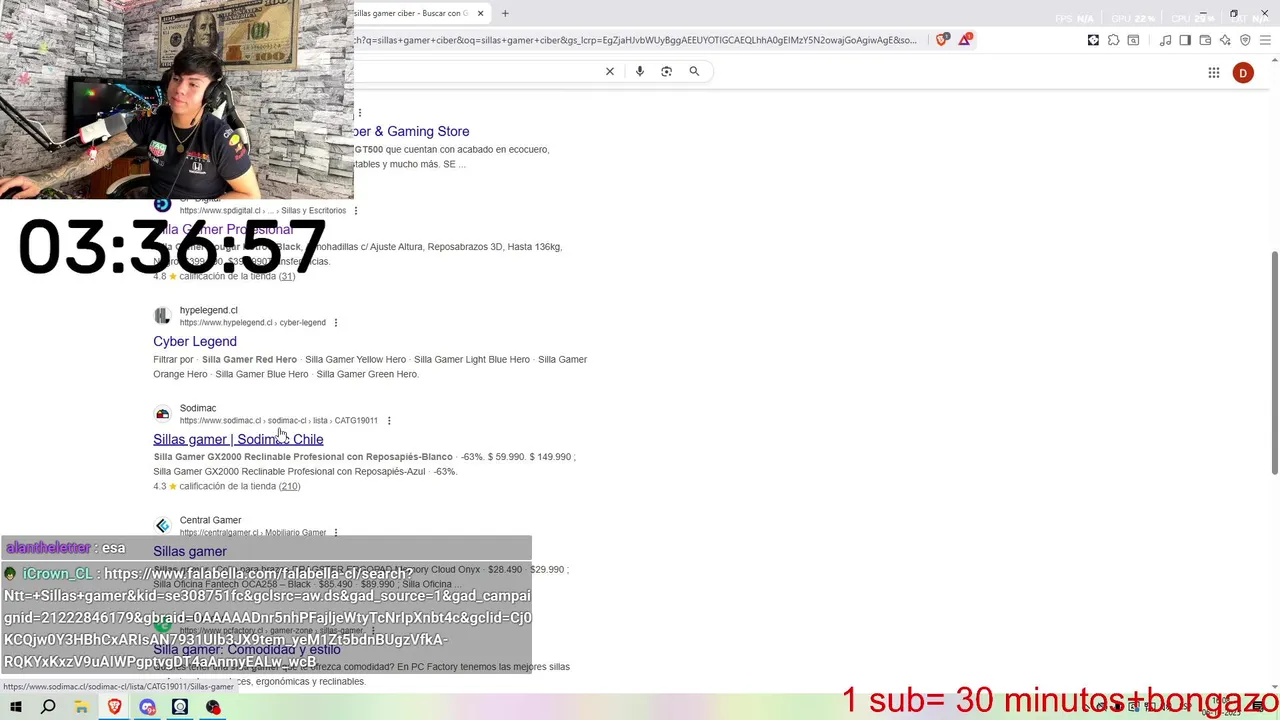This screenshot has width=1280, height=720.
Task: Open 'Silla gamer: Comodidad y estilo' result
Action: coord(247,649)
